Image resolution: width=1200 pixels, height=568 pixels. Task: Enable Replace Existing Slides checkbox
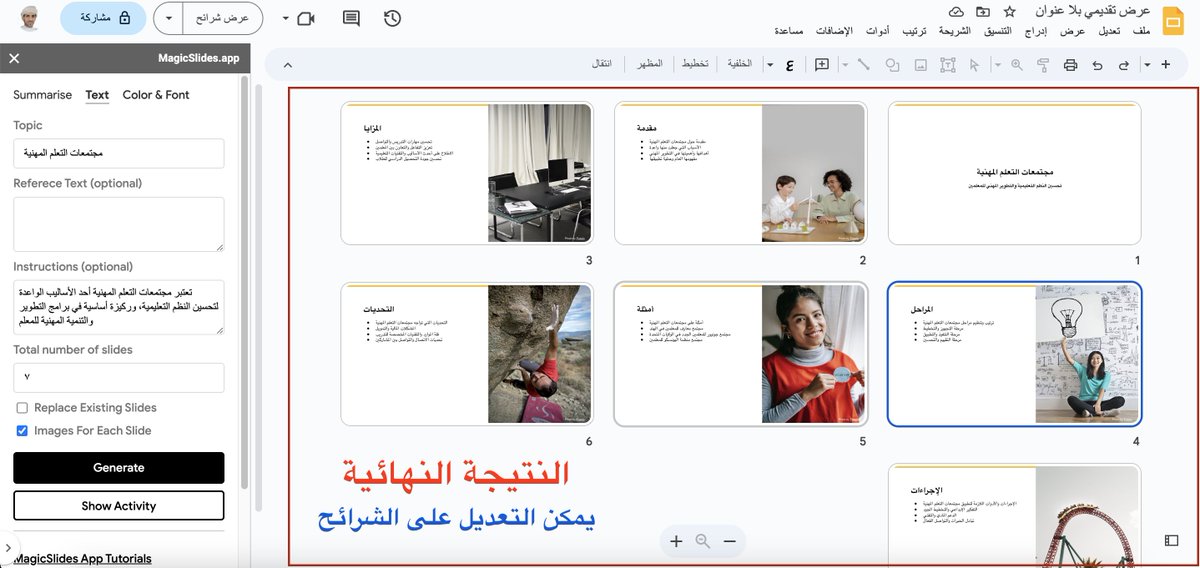pyautogui.click(x=22, y=408)
